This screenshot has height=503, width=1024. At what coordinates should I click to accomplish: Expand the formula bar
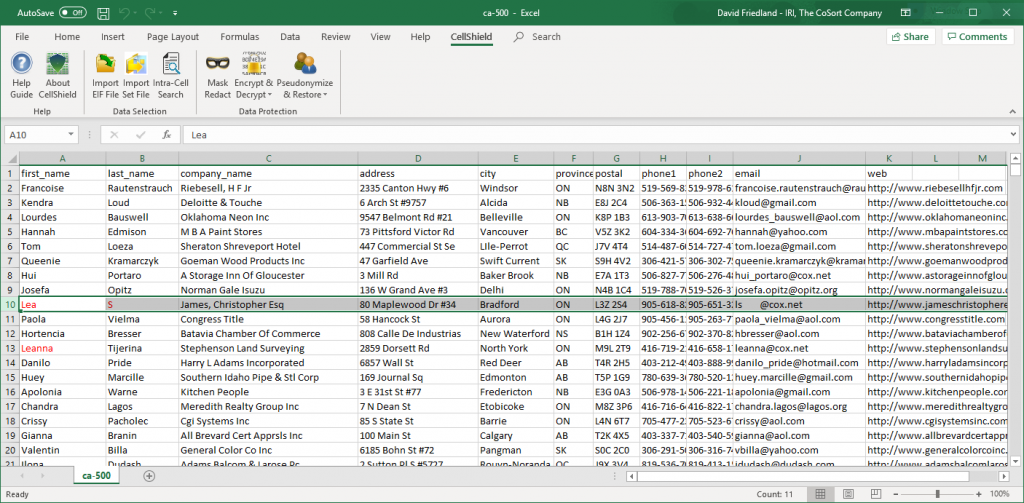pyautogui.click(x=1012, y=135)
